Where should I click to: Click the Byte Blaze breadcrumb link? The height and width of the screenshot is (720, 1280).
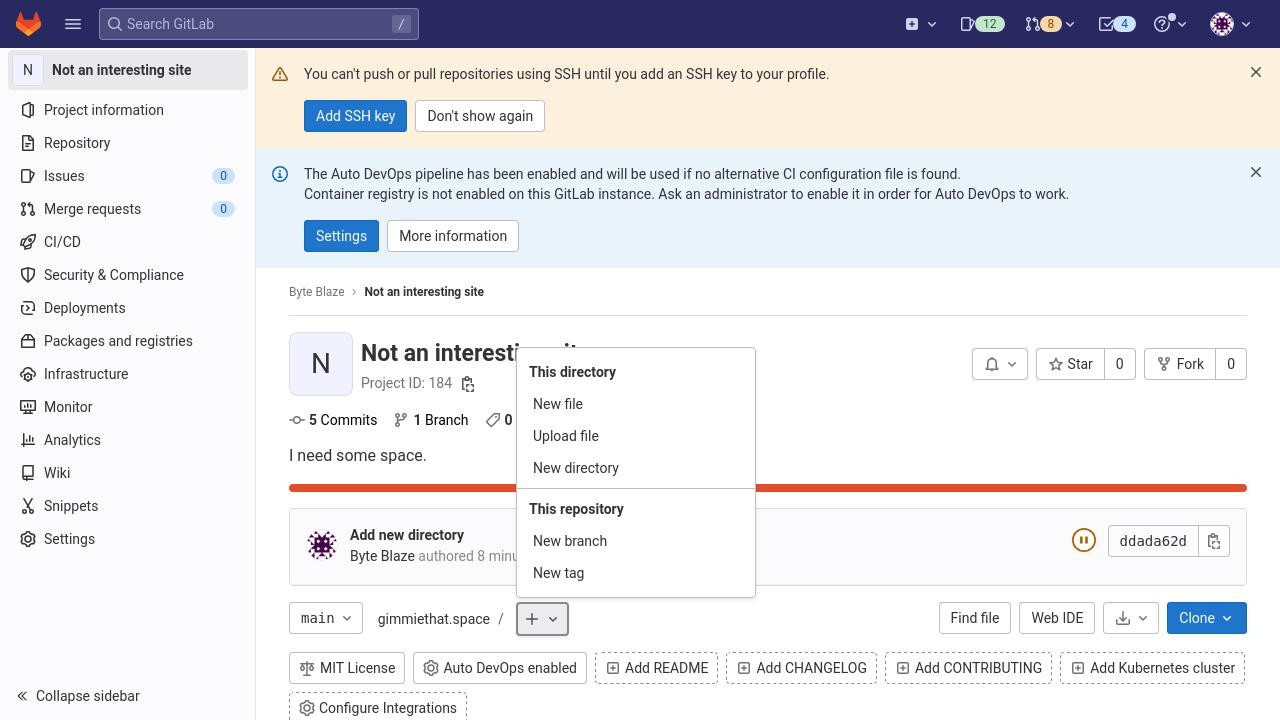tap(316, 292)
